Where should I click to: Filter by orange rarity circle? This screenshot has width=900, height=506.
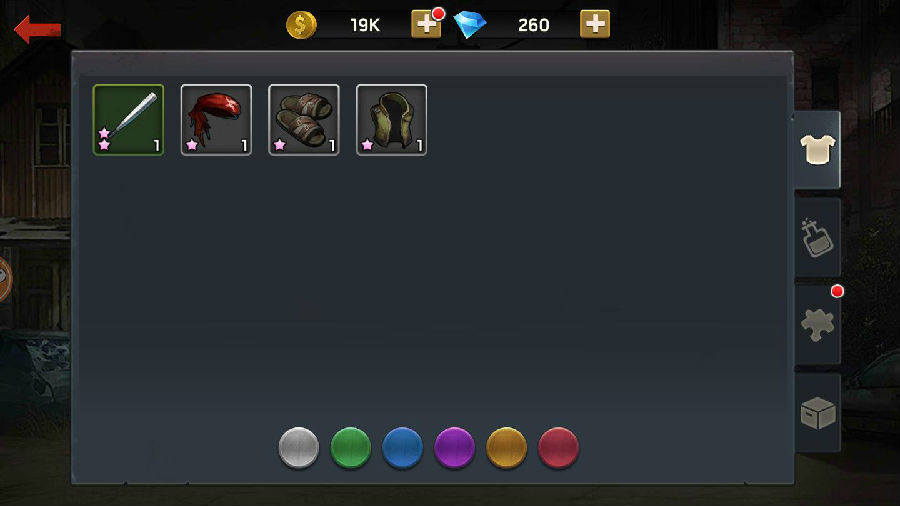tap(506, 447)
